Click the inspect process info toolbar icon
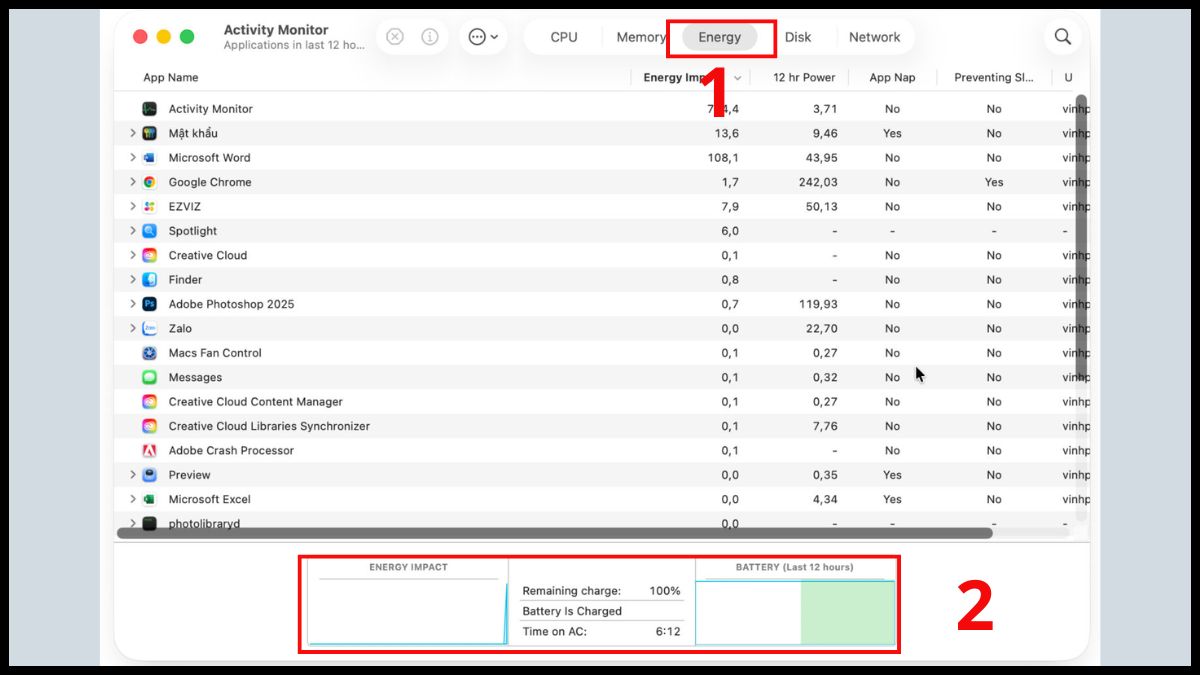This screenshot has width=1200, height=675. (x=430, y=37)
